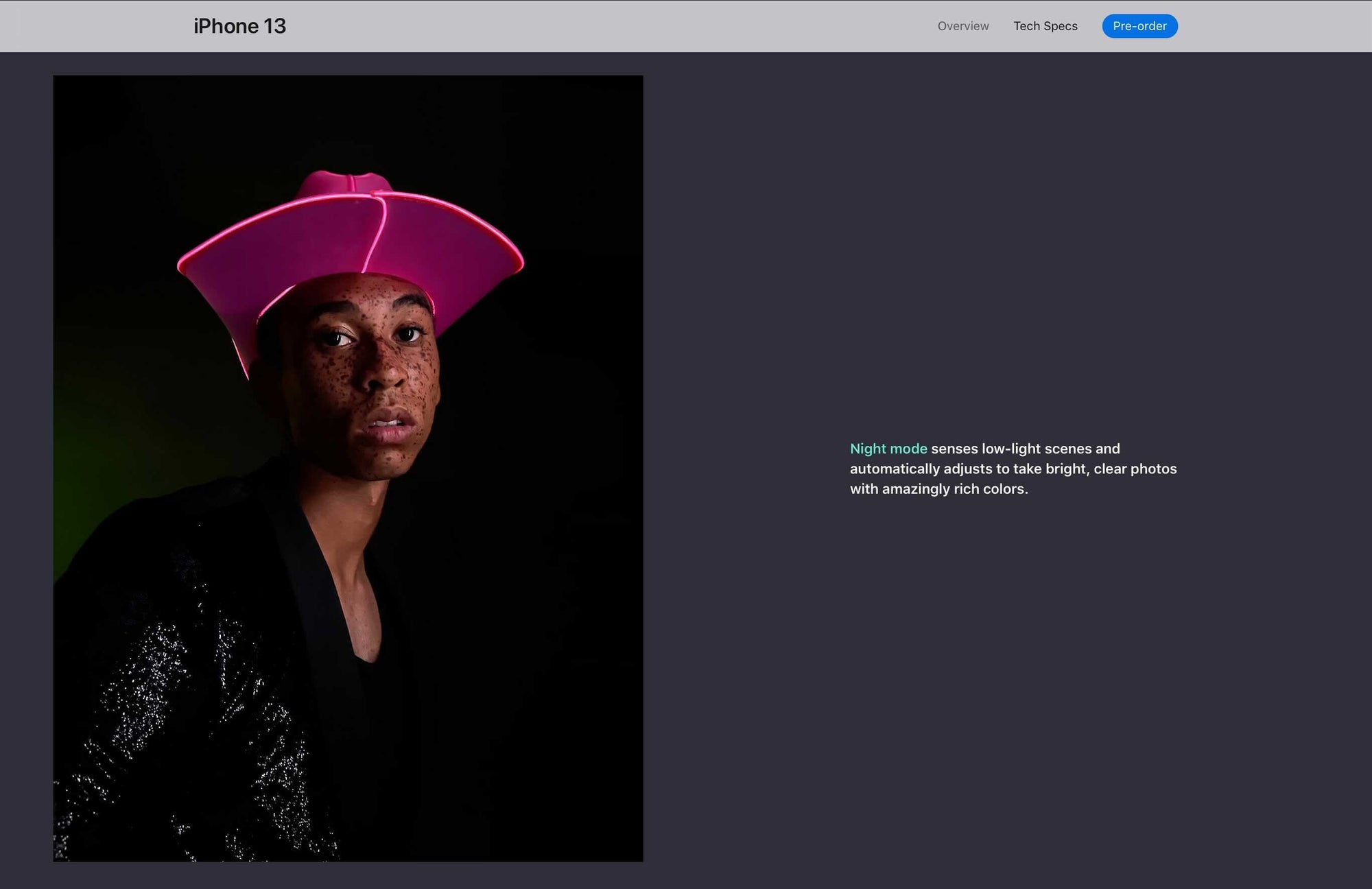
Task: Click the gray navigation bar background
Action: point(617,26)
